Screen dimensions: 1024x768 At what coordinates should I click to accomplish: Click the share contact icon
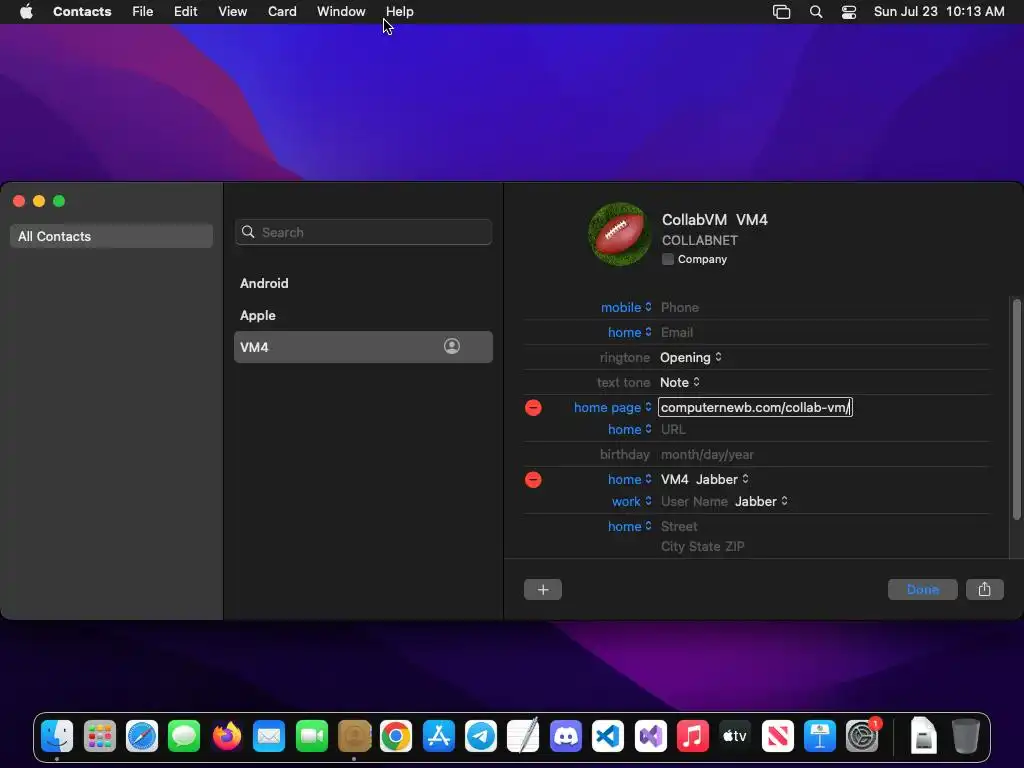click(984, 590)
